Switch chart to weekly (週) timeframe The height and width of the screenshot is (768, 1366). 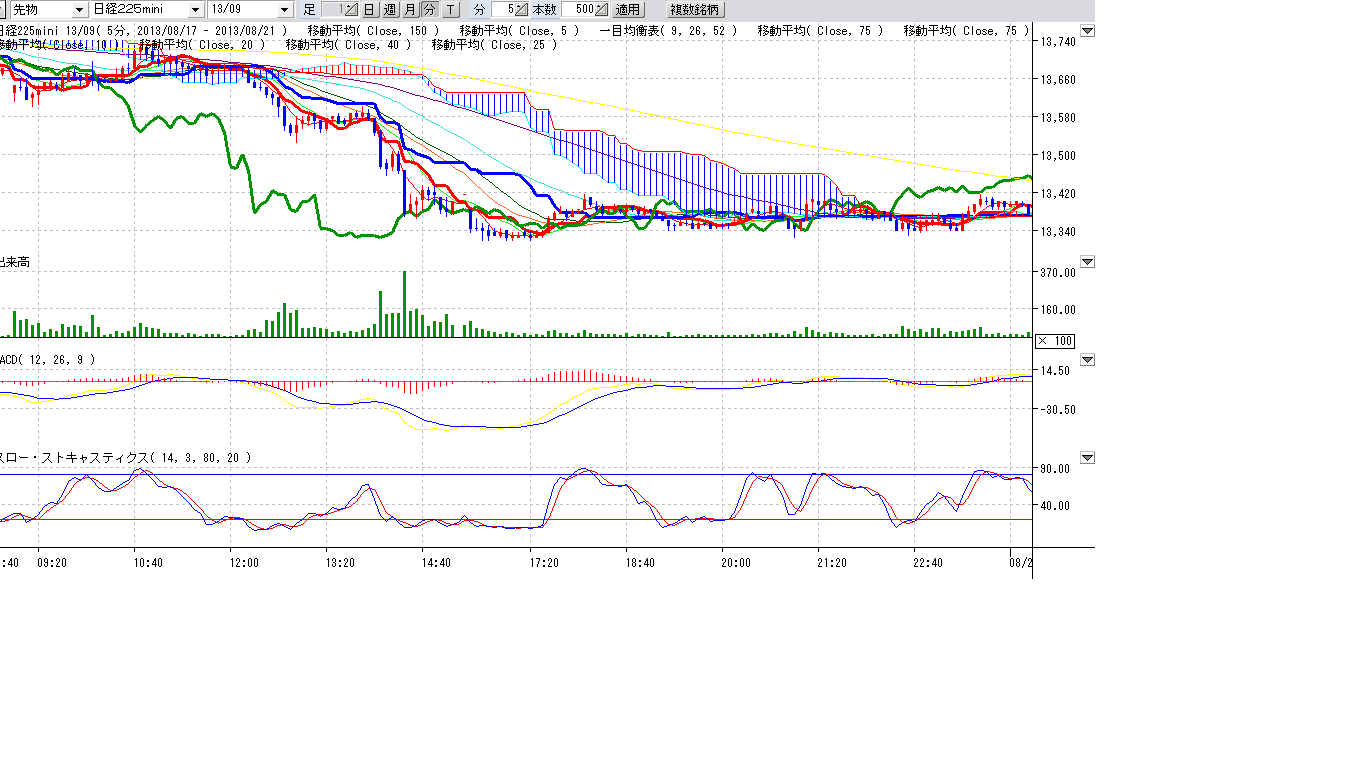[x=389, y=10]
